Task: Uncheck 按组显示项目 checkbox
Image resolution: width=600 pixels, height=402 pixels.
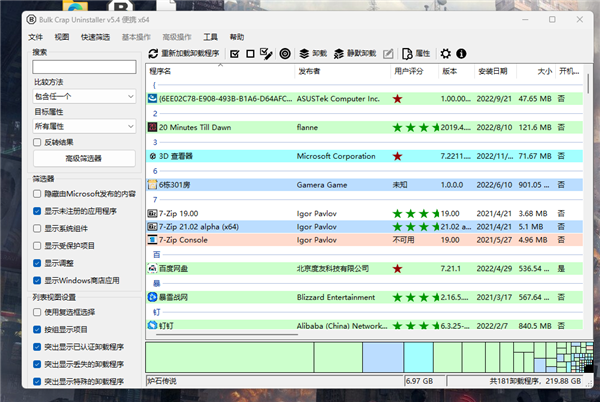Action: pos(37,329)
